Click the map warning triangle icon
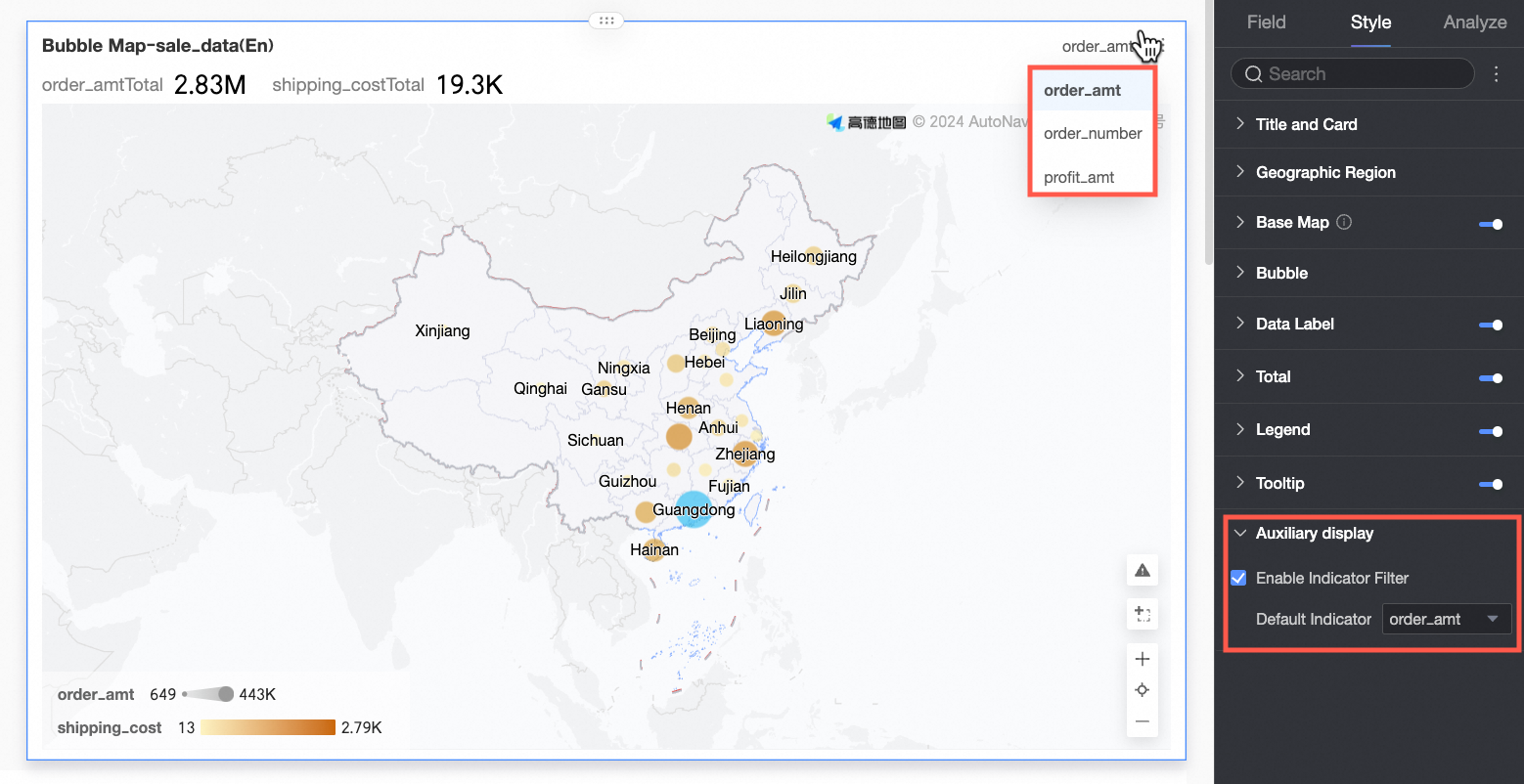Screen dimensions: 1524x784 [1142, 571]
